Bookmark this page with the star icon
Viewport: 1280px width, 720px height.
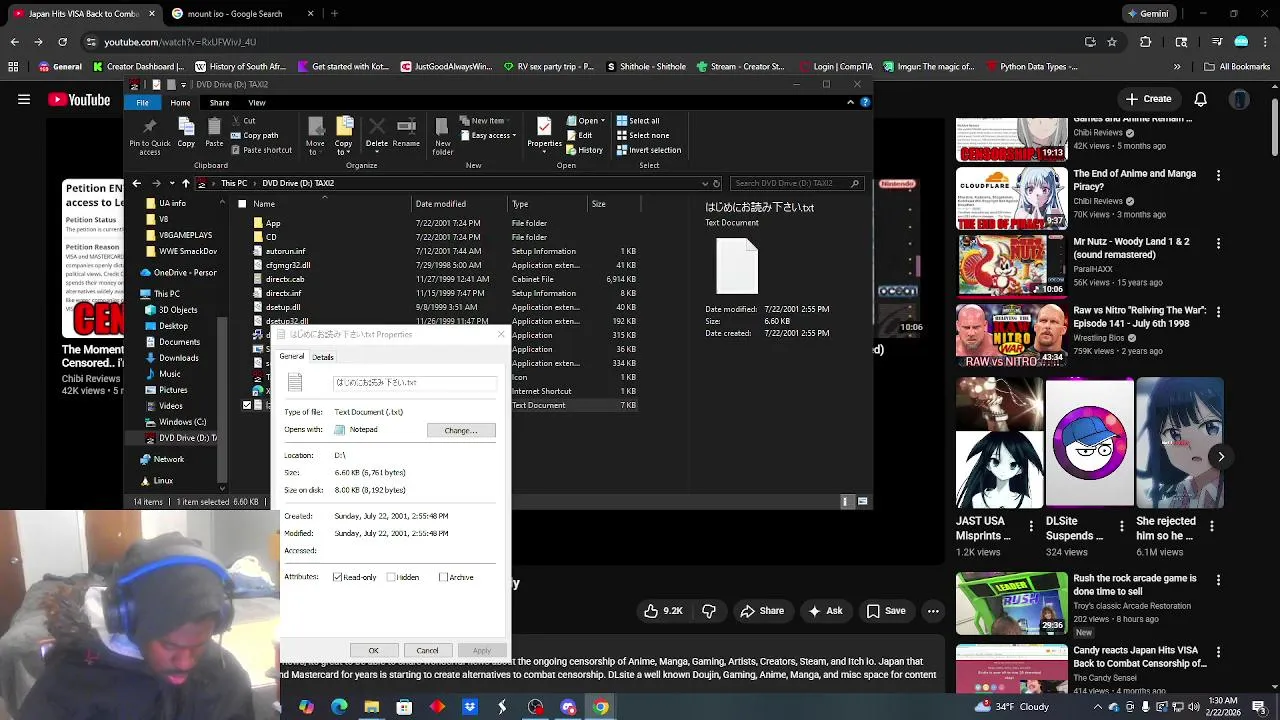[x=1112, y=42]
